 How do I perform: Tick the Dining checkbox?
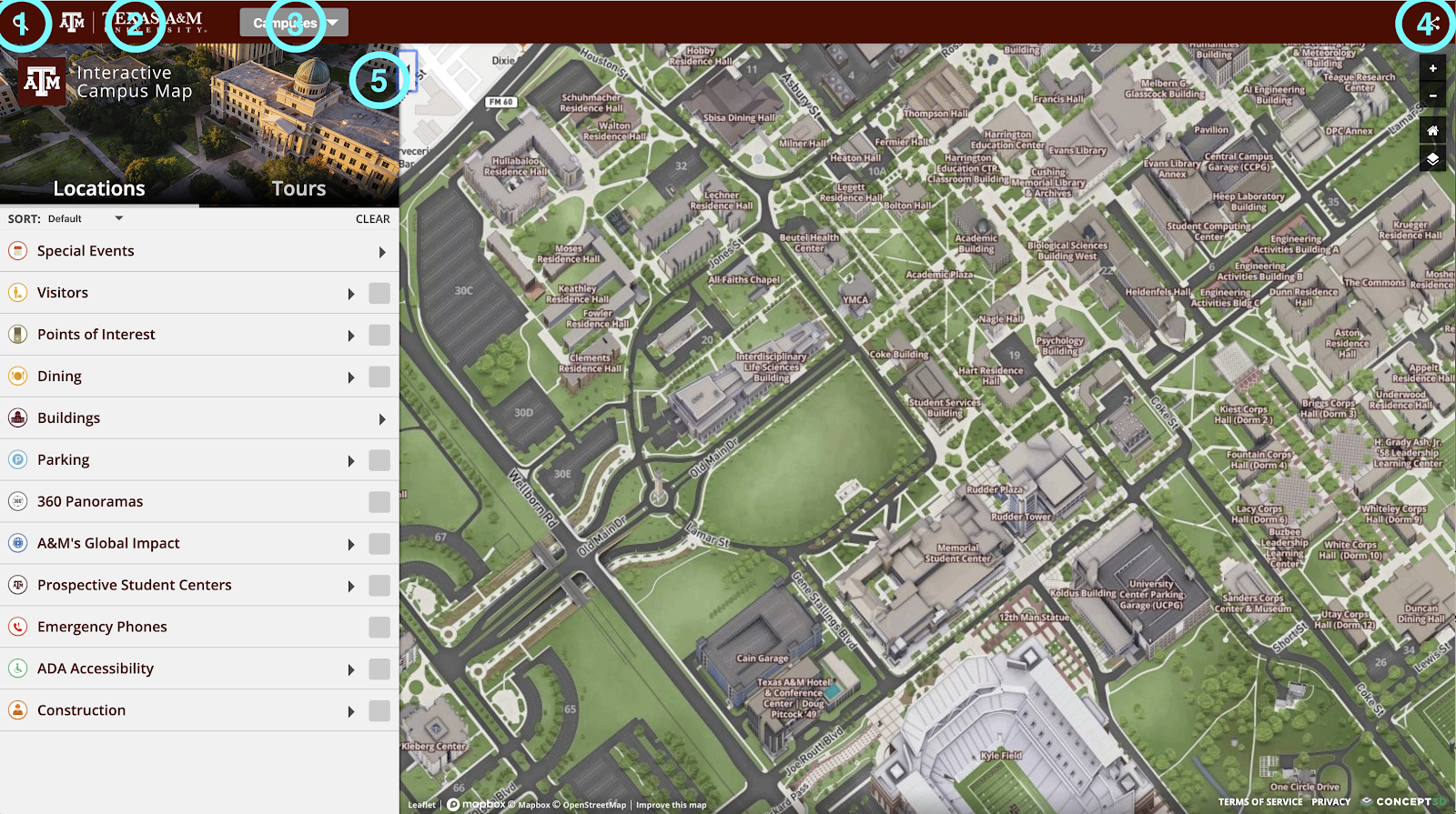(379, 377)
